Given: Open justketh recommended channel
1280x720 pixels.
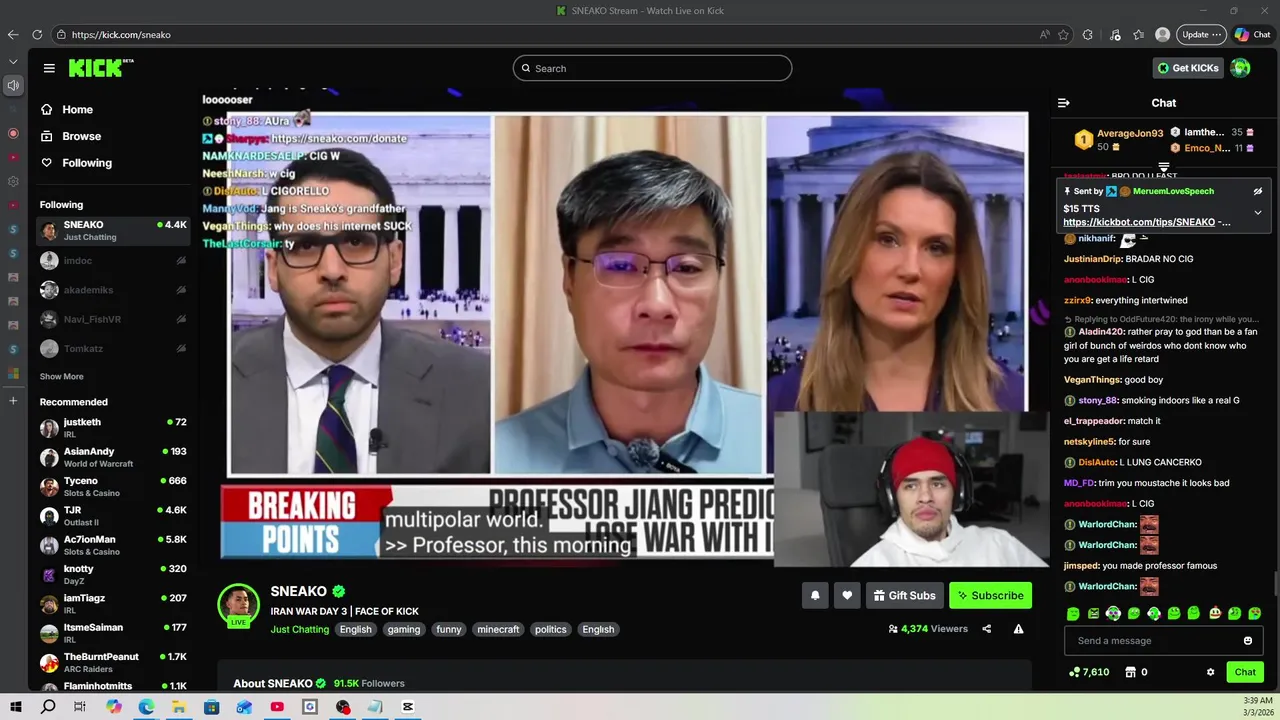Looking at the screenshot, I should [113, 428].
